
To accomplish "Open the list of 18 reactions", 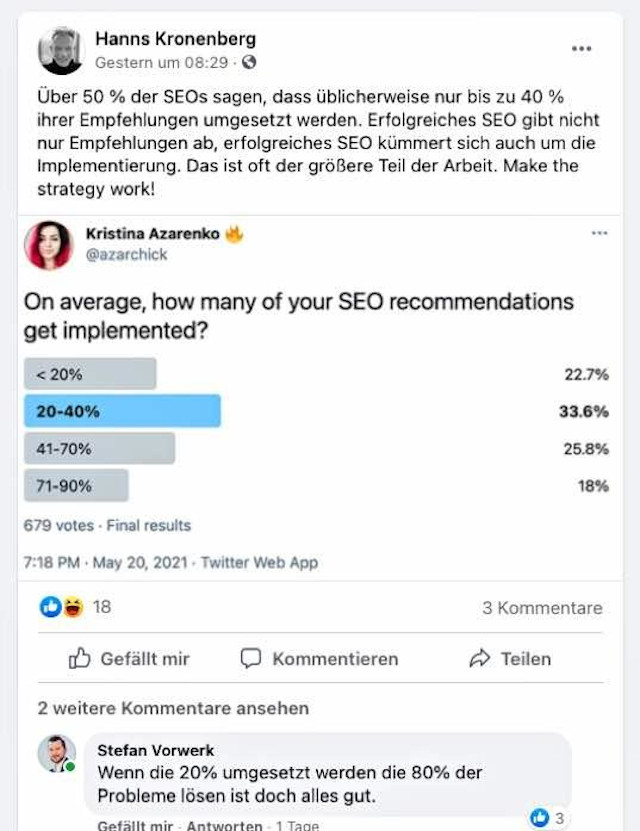I will coord(102,607).
